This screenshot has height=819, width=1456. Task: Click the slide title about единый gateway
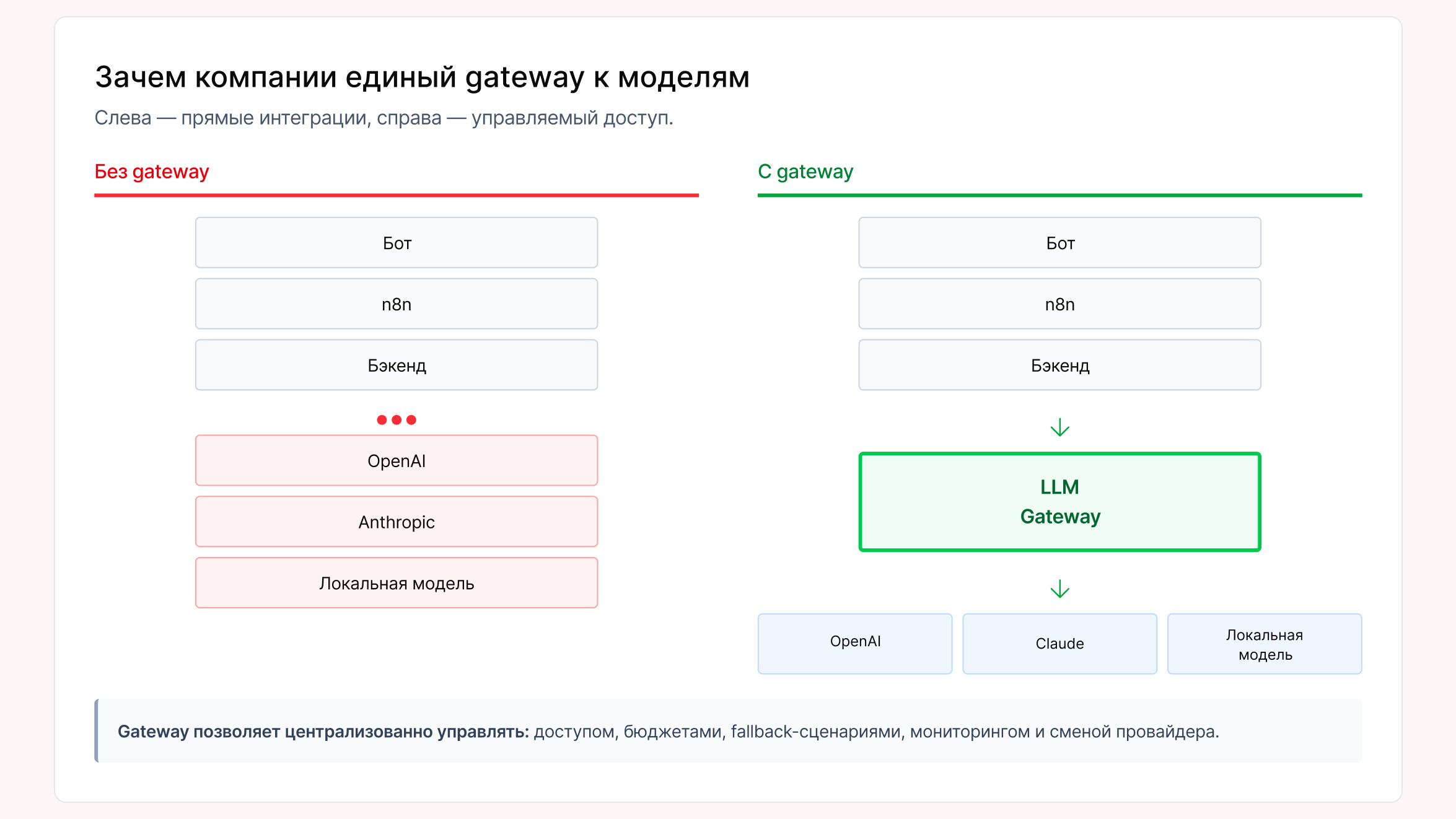(x=422, y=77)
